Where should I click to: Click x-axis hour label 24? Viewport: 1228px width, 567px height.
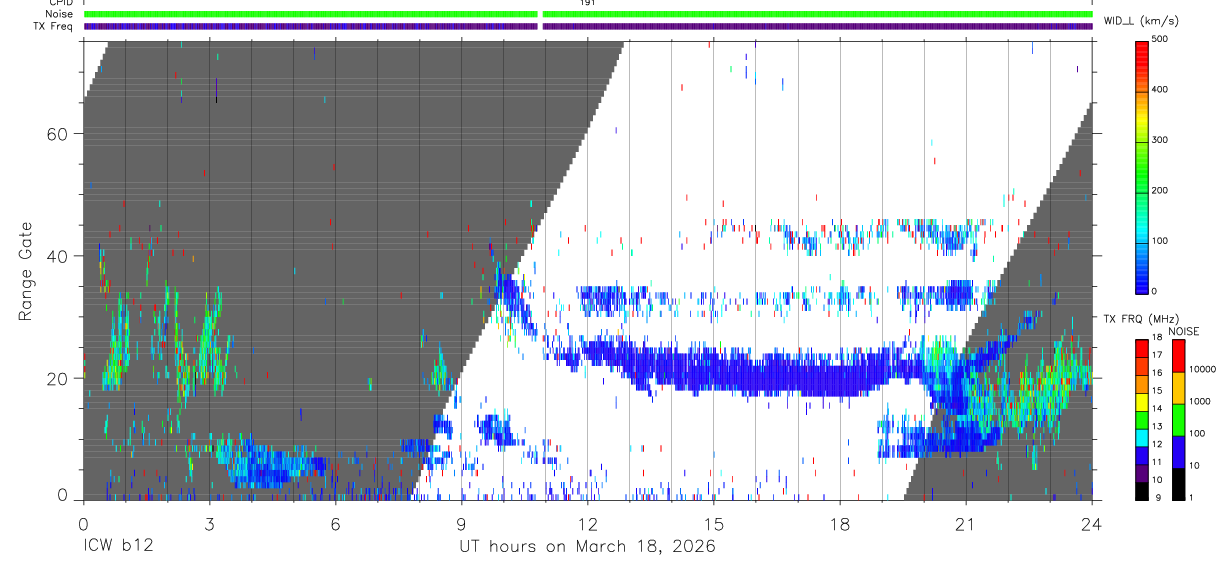pos(1091,522)
